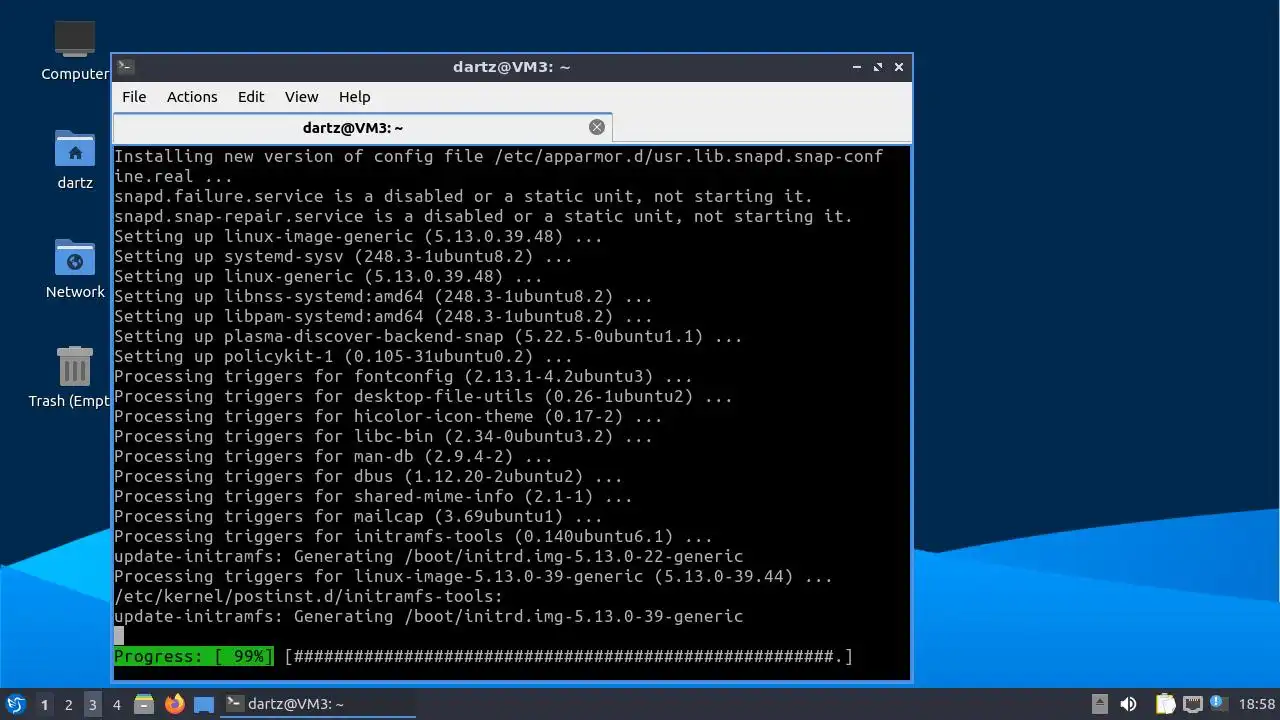Screen dimensions: 1280x720
Task: Click 'initrd.img-5.13.0-22-generic' line
Action: [x=428, y=556]
